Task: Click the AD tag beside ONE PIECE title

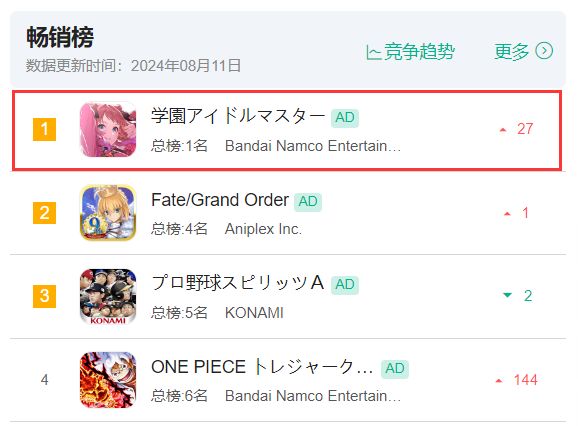Action: click(395, 369)
